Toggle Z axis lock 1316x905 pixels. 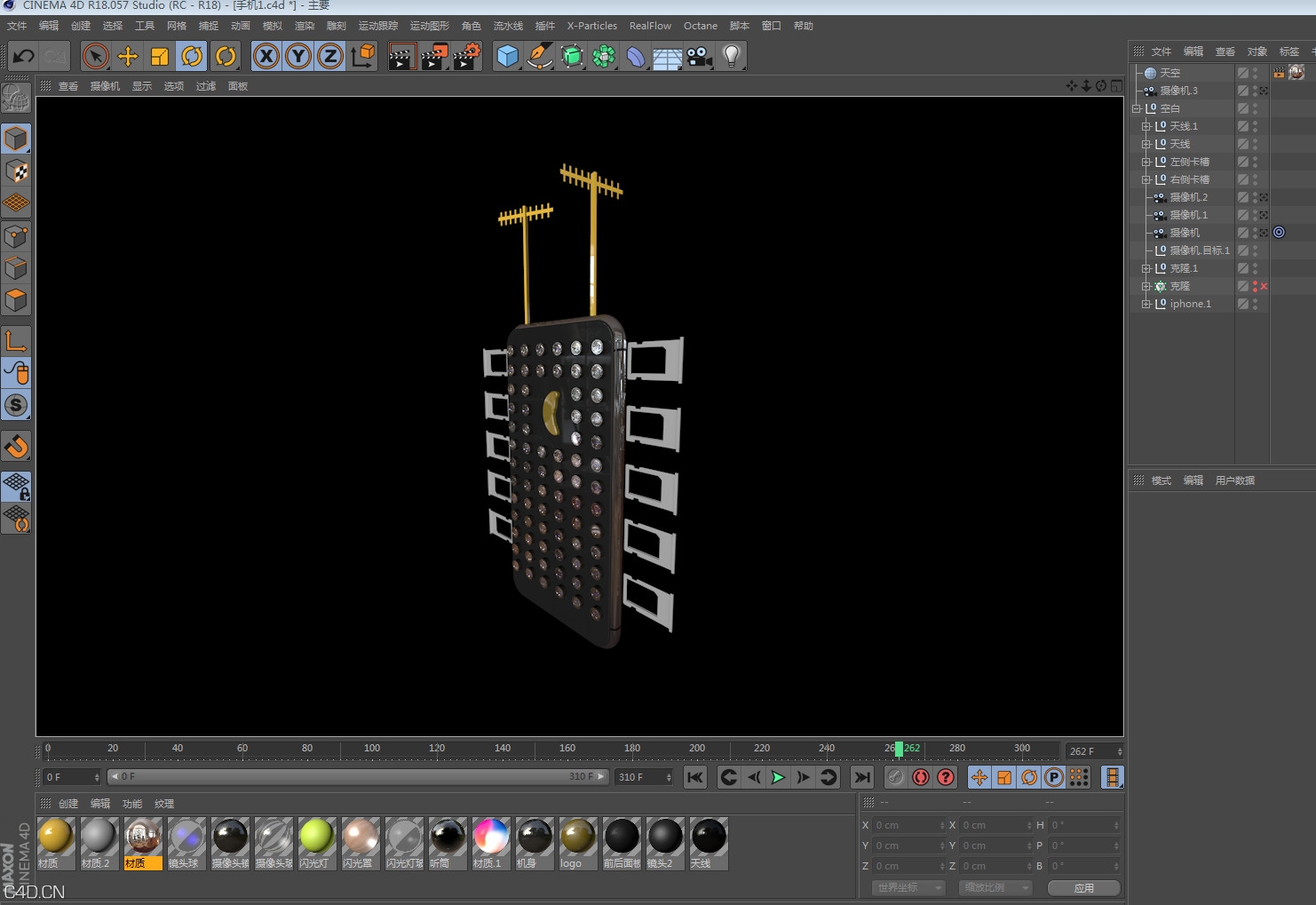[x=330, y=57]
